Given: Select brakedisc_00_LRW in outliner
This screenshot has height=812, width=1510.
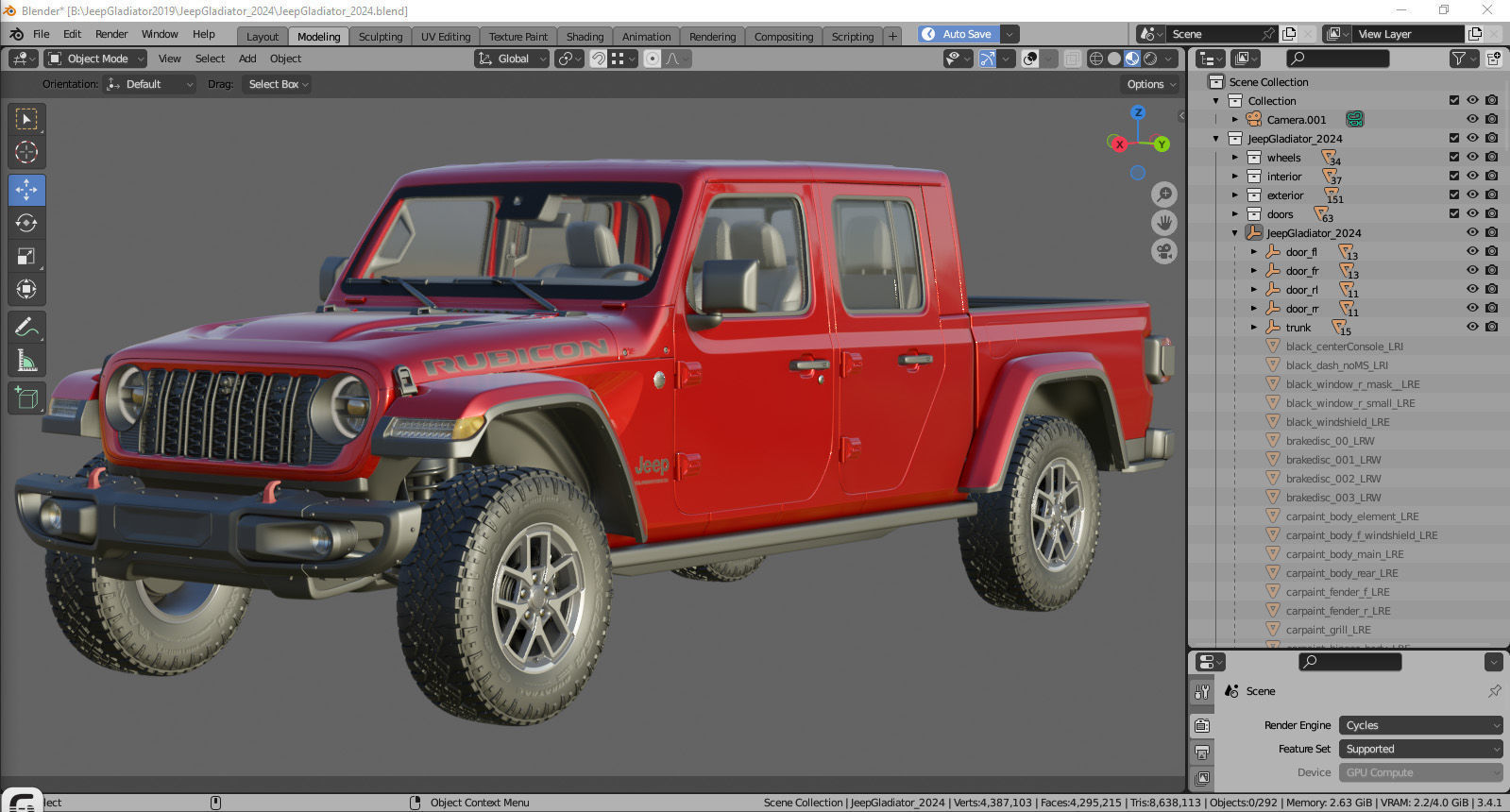Looking at the screenshot, I should pyautogui.click(x=1330, y=441).
